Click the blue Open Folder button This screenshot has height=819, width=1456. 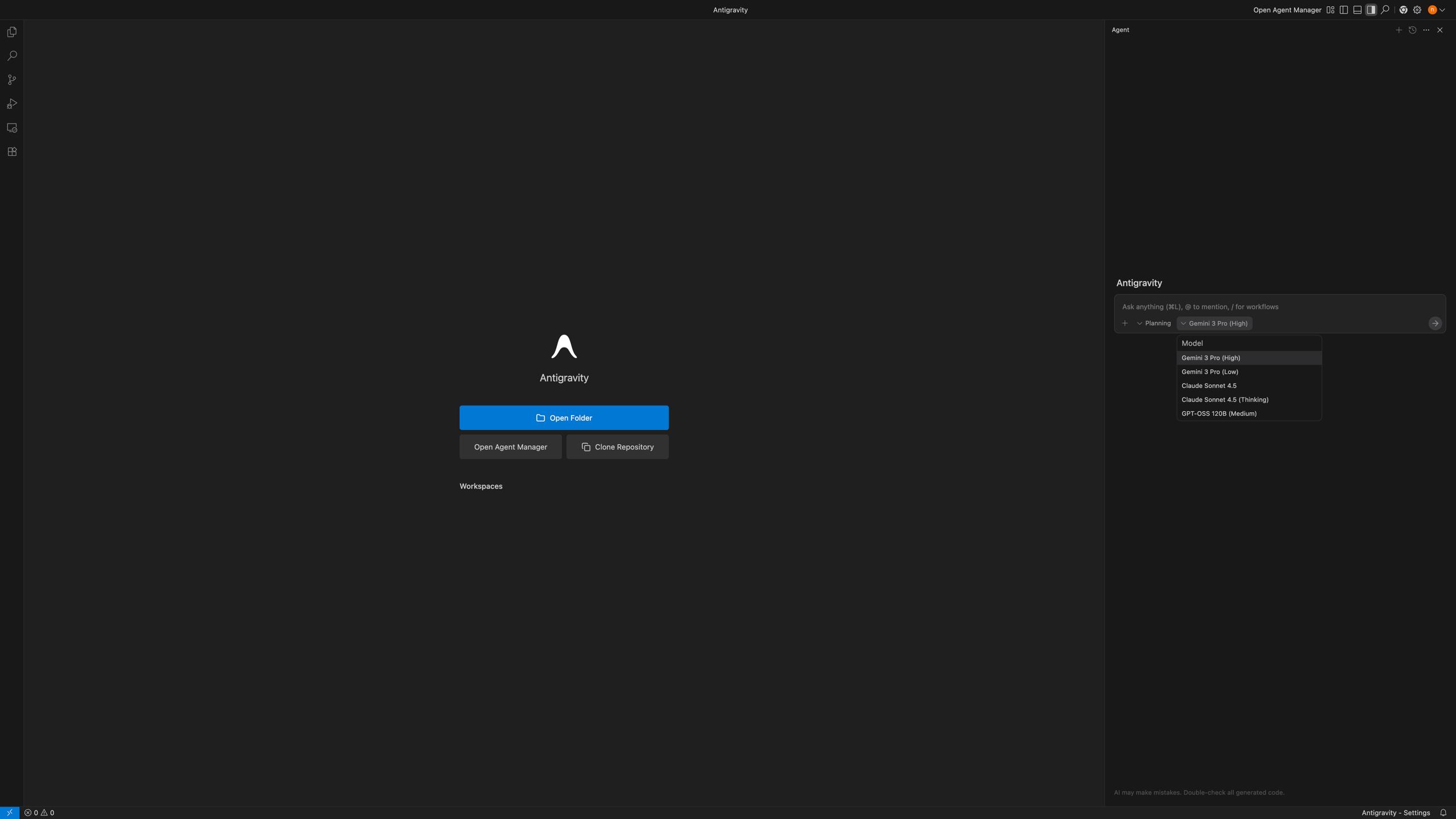(x=564, y=418)
